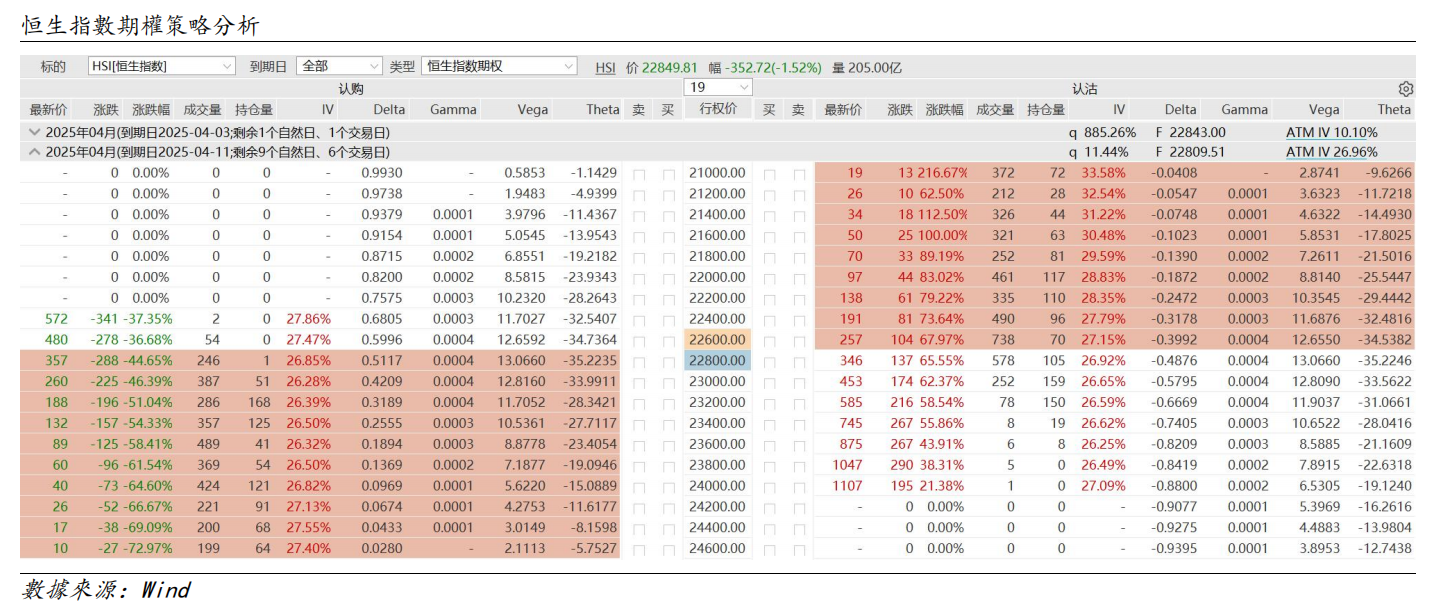Sort puts by IV column header
Viewport: 1433px width, 615px height.
(1119, 110)
